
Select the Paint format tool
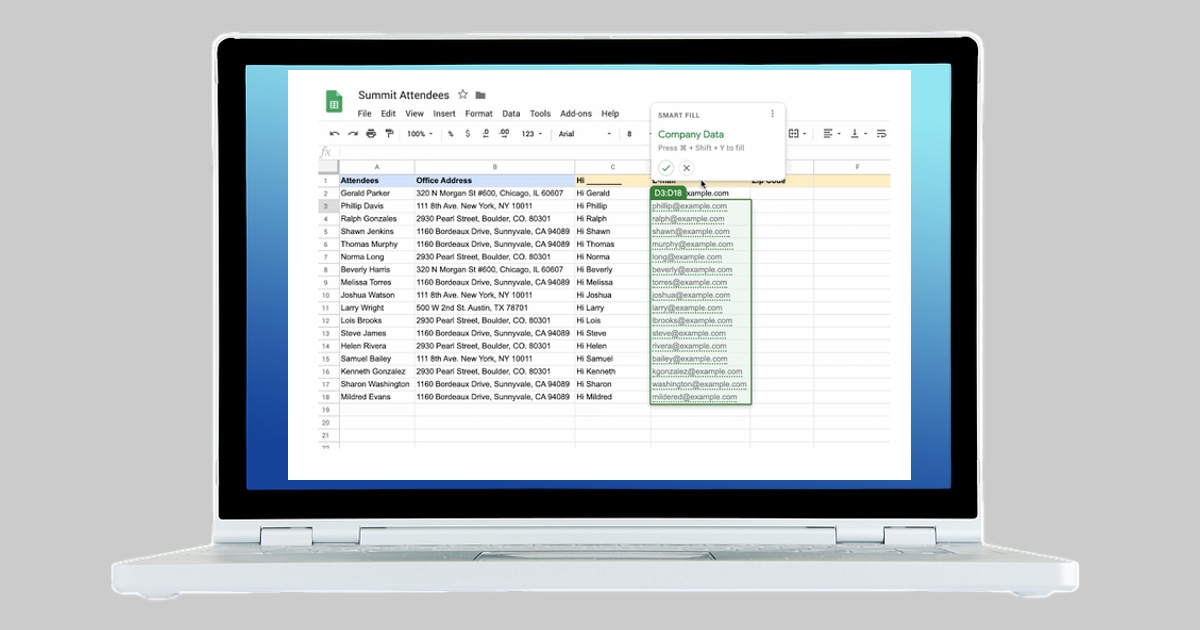pyautogui.click(x=389, y=133)
